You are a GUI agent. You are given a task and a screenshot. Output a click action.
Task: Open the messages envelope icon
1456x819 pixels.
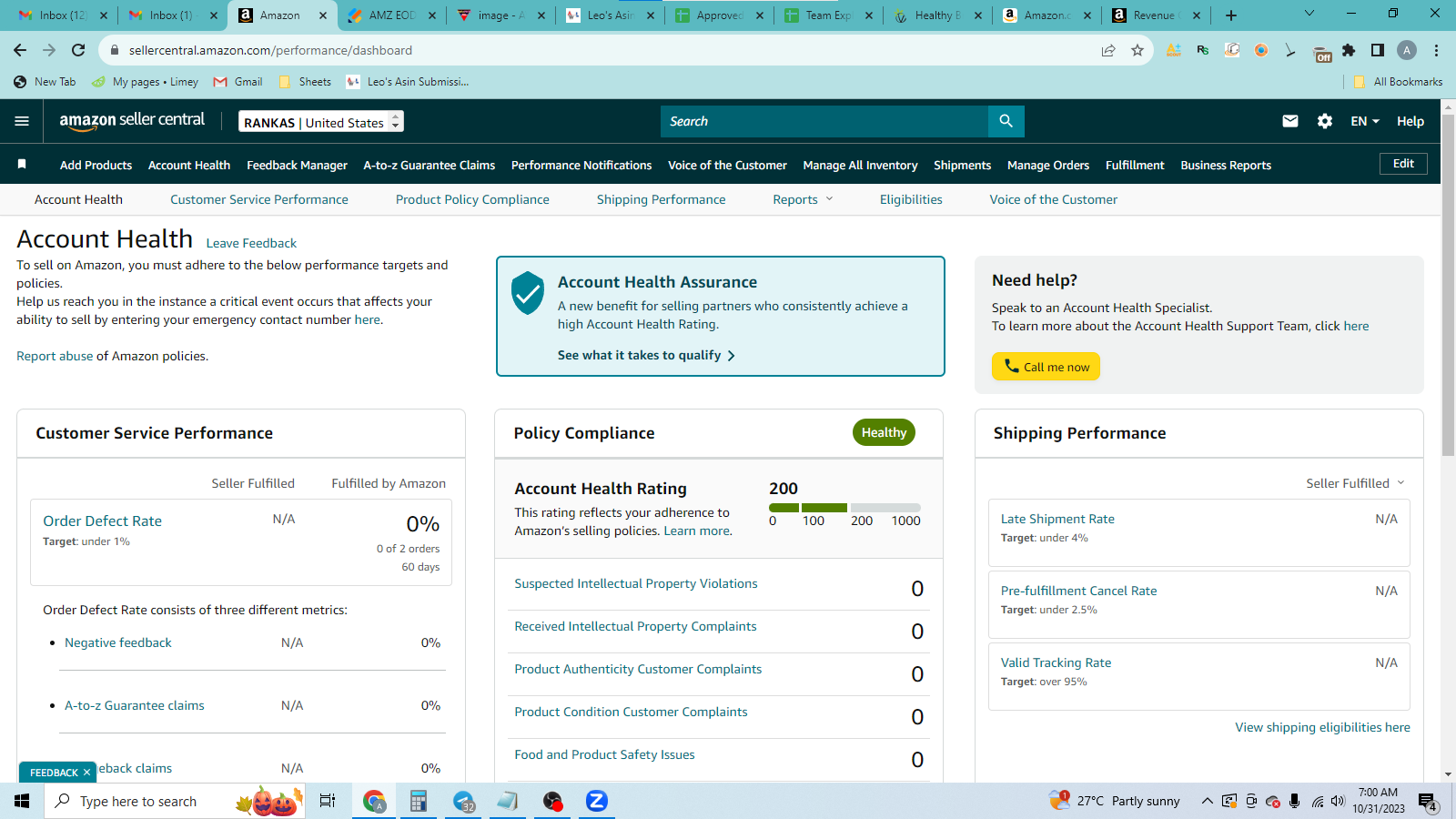pyautogui.click(x=1290, y=121)
